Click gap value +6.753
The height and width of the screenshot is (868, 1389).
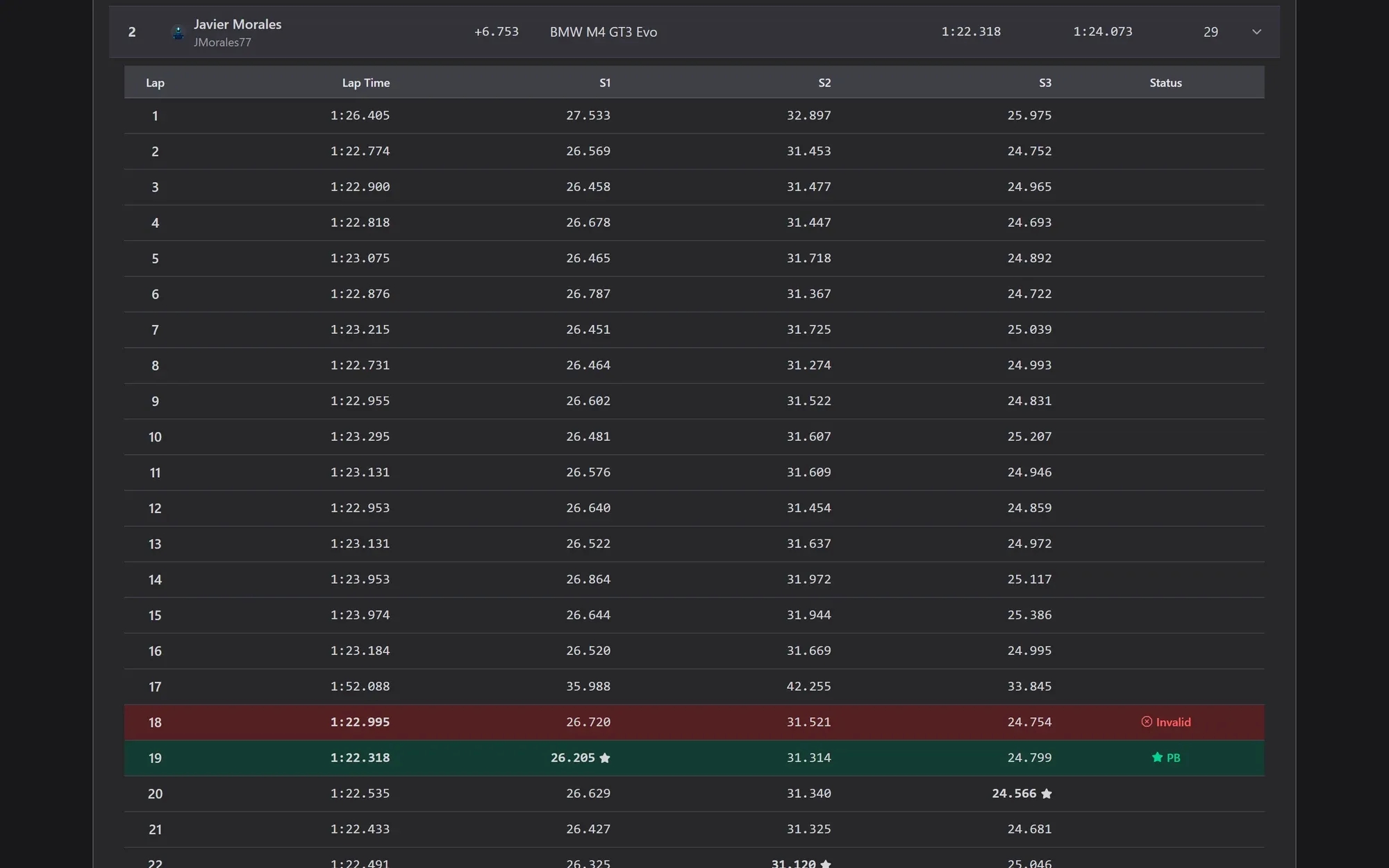[x=497, y=32]
